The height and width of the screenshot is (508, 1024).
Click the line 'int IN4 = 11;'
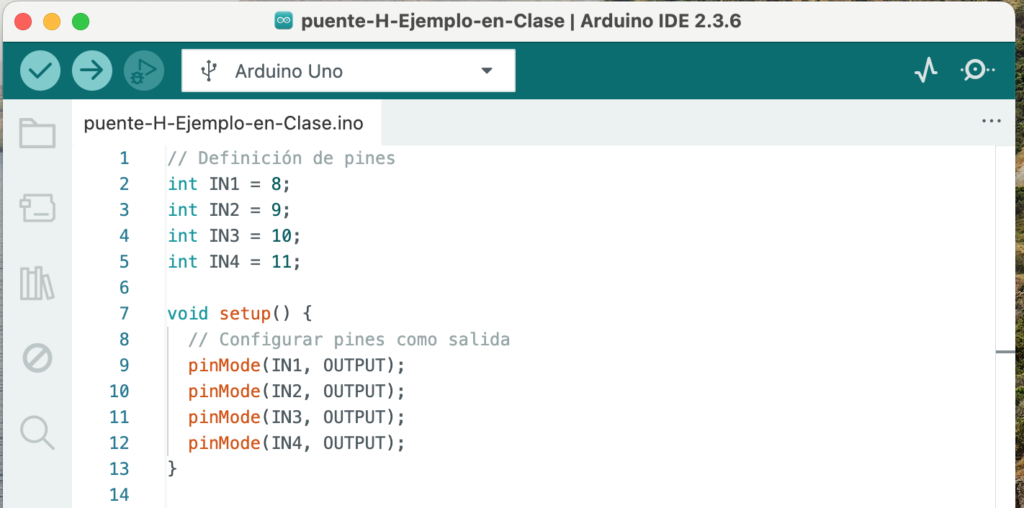click(234, 262)
